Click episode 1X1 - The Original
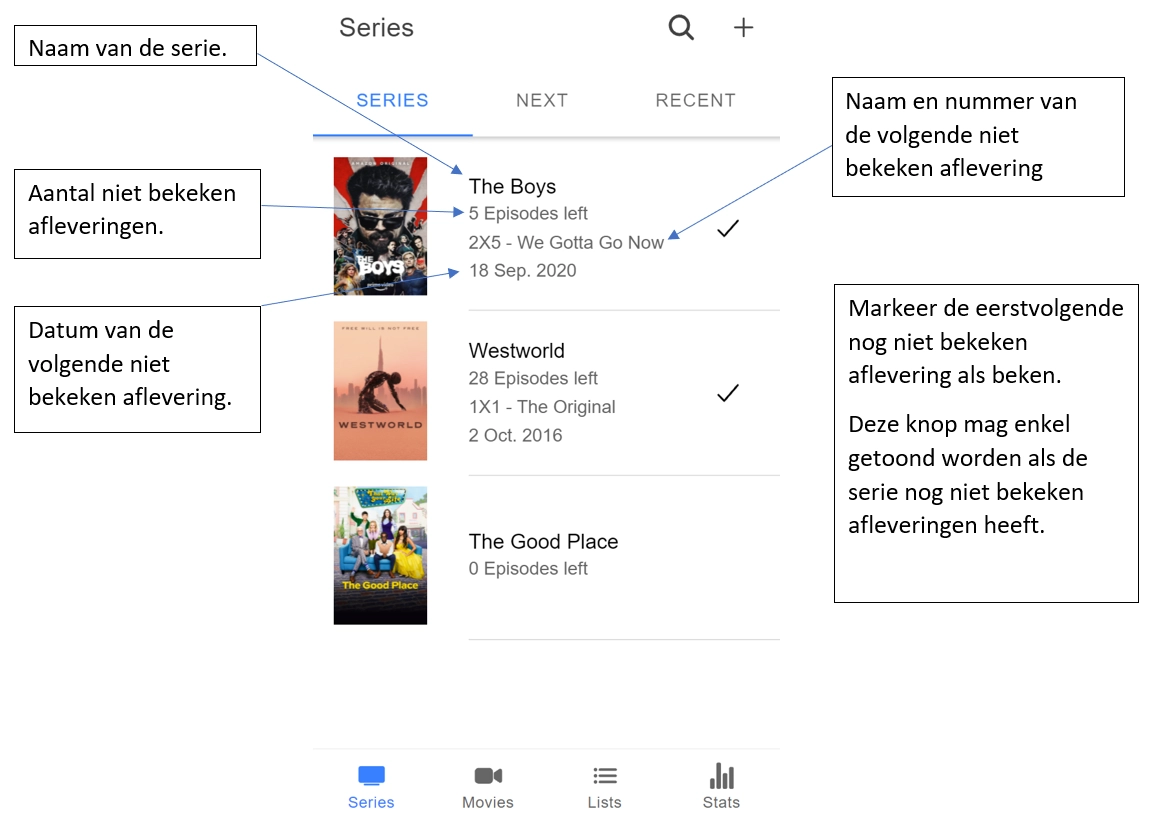 click(x=542, y=407)
